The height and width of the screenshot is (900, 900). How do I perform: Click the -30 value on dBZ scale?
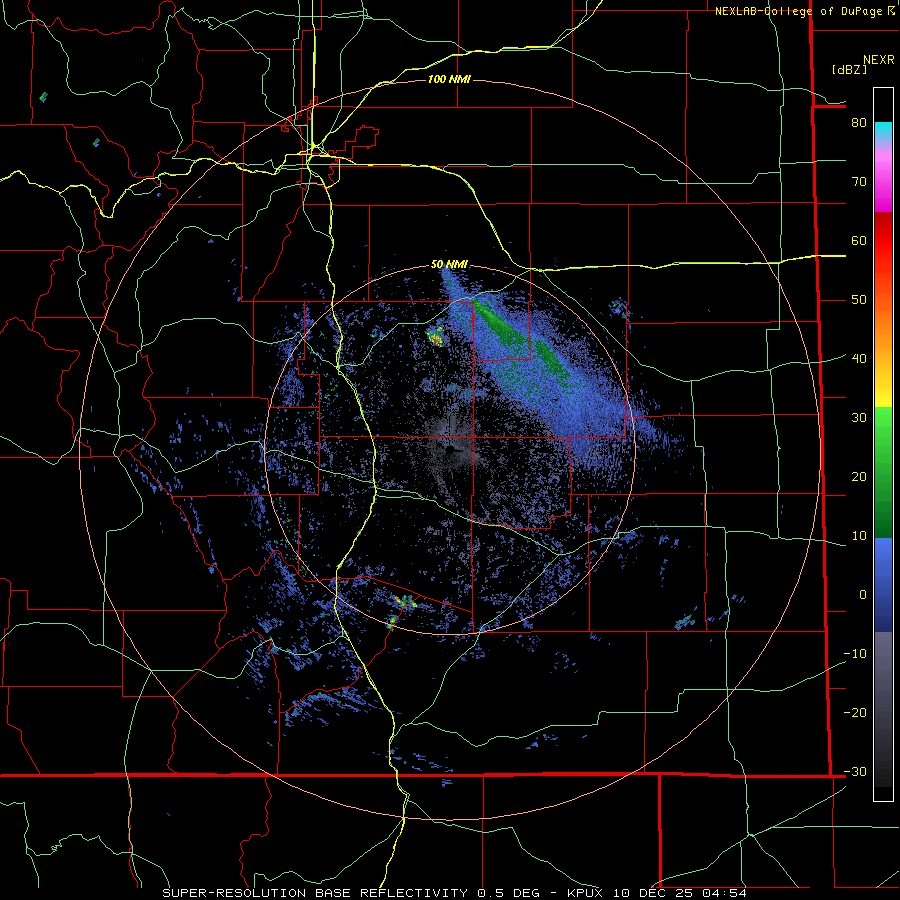(855, 771)
